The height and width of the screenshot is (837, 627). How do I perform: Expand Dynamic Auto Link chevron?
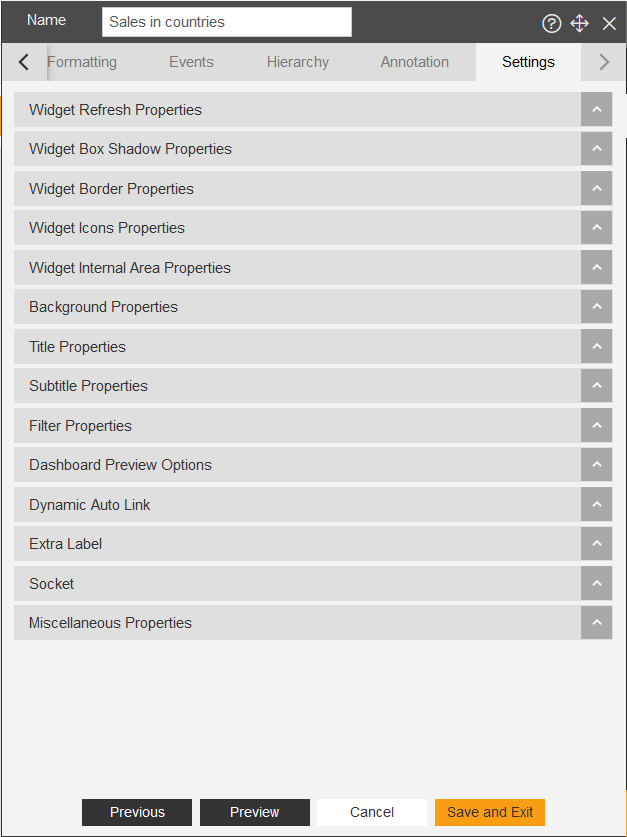[597, 504]
